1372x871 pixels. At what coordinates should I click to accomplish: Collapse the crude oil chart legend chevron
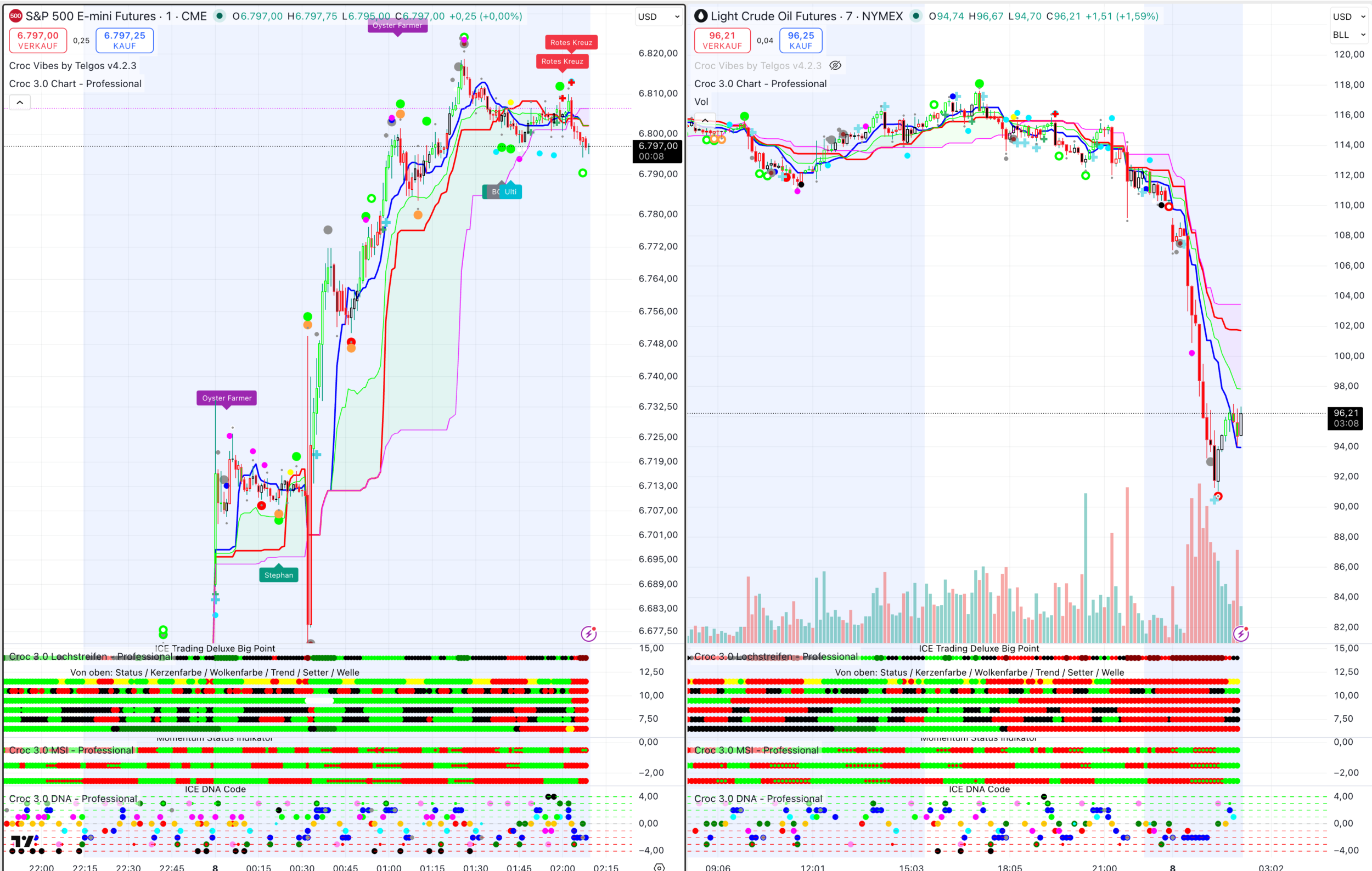coord(705,120)
